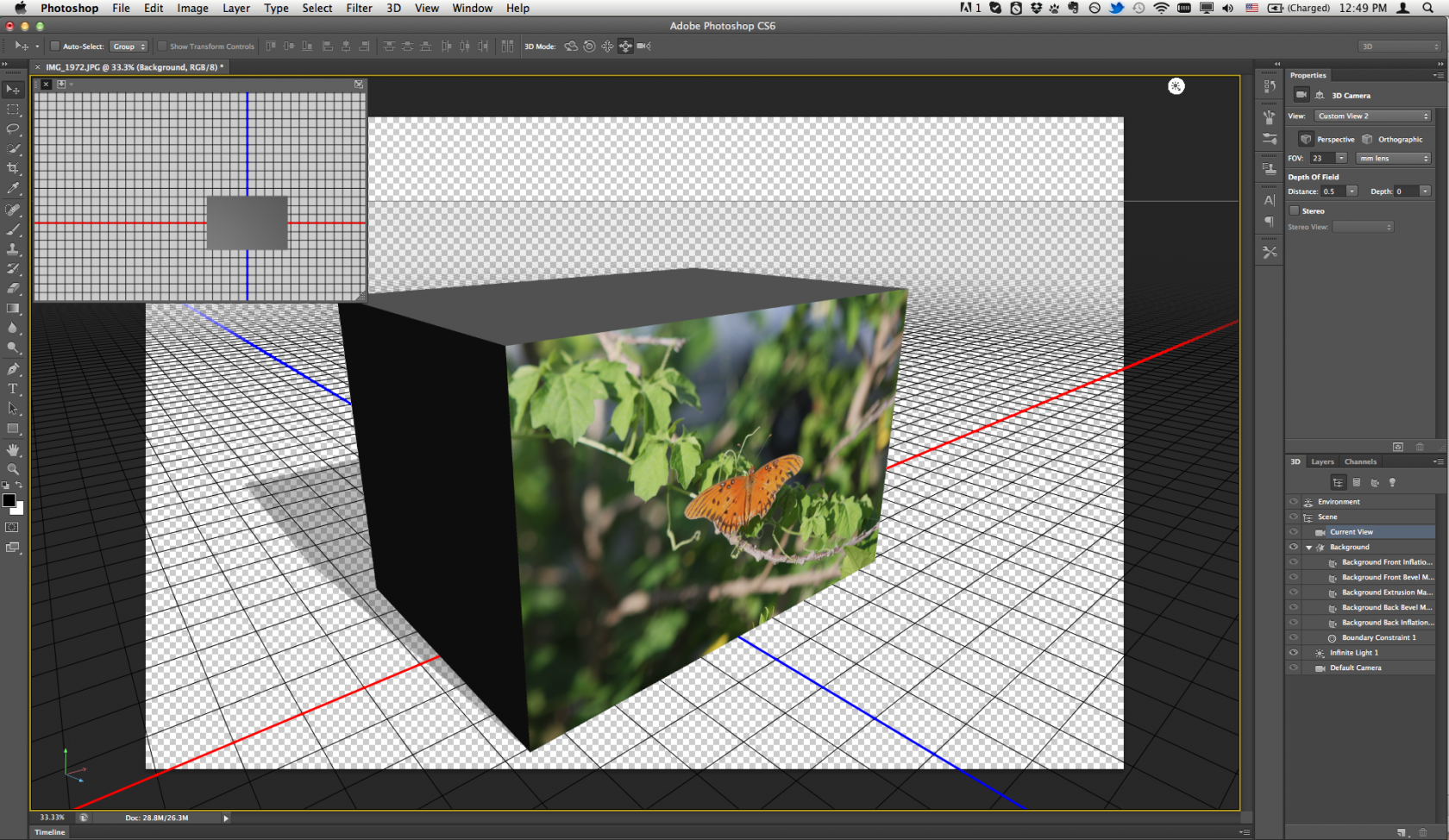Open the Filter menu
The width and height of the screenshot is (1449, 840).
tap(359, 8)
